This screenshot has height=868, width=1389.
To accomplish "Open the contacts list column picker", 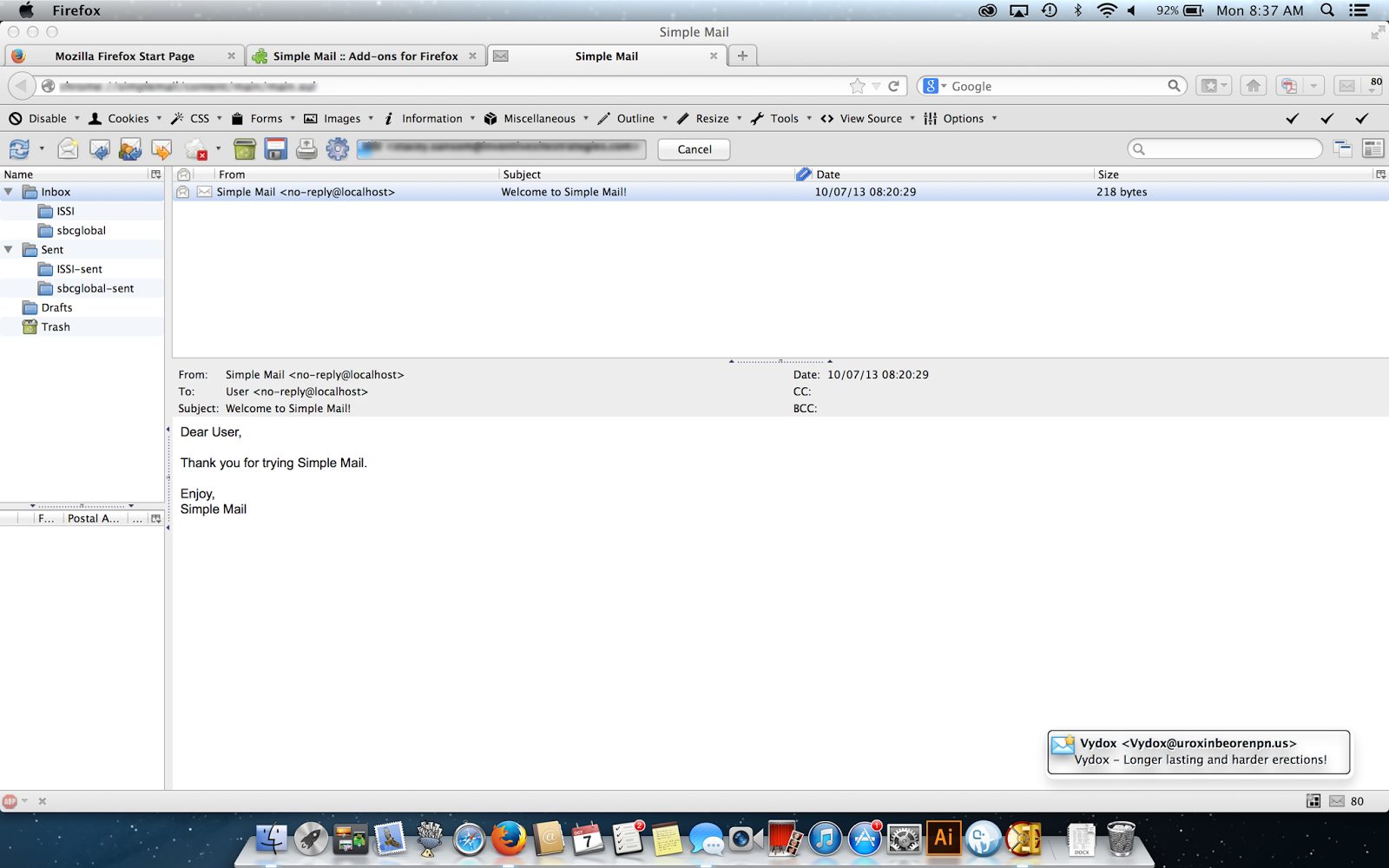I will [156, 518].
